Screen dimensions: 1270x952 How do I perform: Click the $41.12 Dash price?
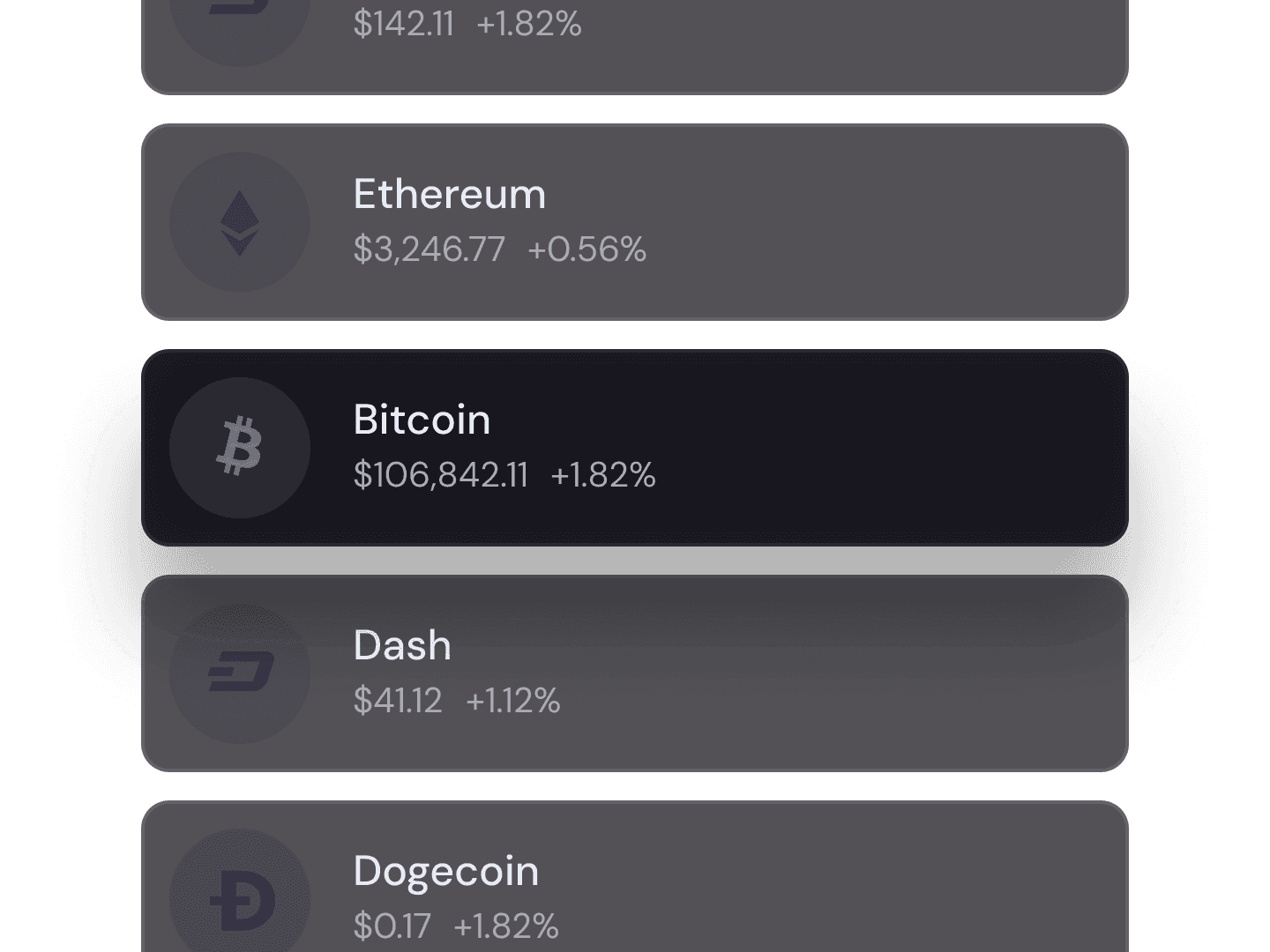click(397, 701)
